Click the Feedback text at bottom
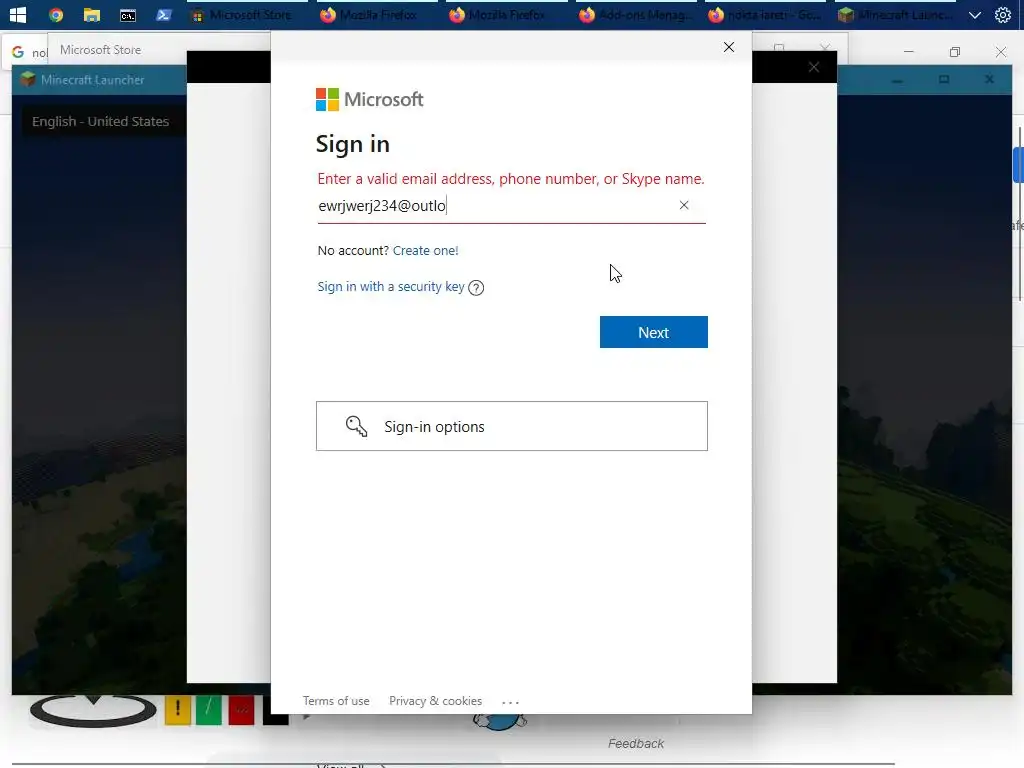The height and width of the screenshot is (768, 1024). click(635, 743)
